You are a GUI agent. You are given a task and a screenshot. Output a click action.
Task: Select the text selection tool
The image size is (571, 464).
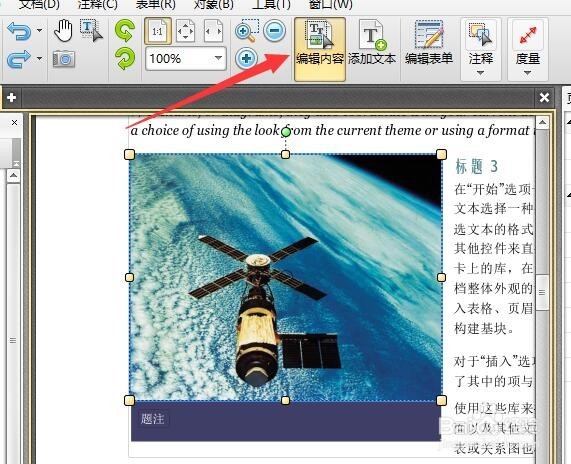91,31
